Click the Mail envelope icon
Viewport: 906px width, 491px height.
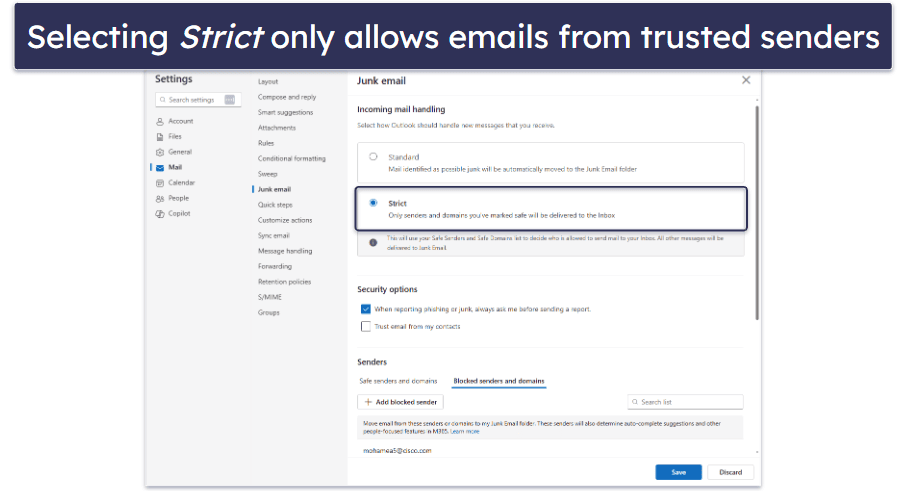coord(160,168)
